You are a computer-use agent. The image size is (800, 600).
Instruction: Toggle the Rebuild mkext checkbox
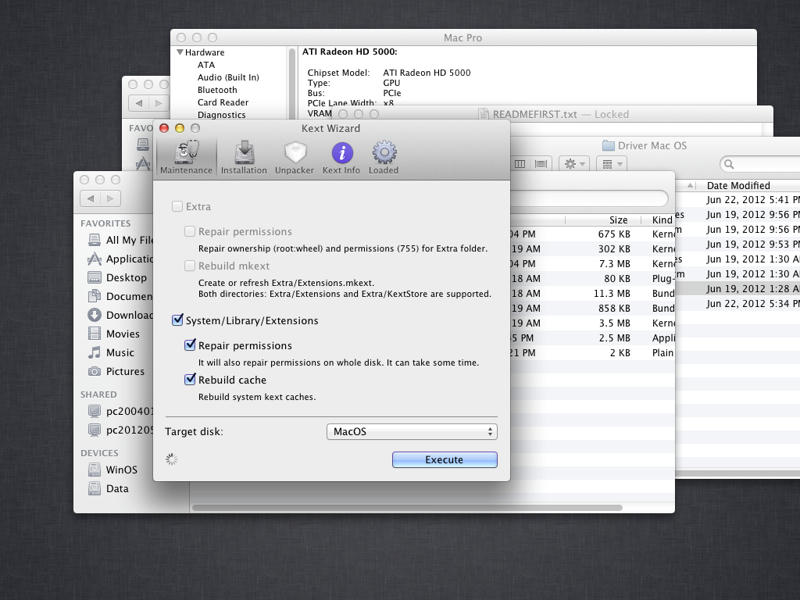(x=189, y=265)
